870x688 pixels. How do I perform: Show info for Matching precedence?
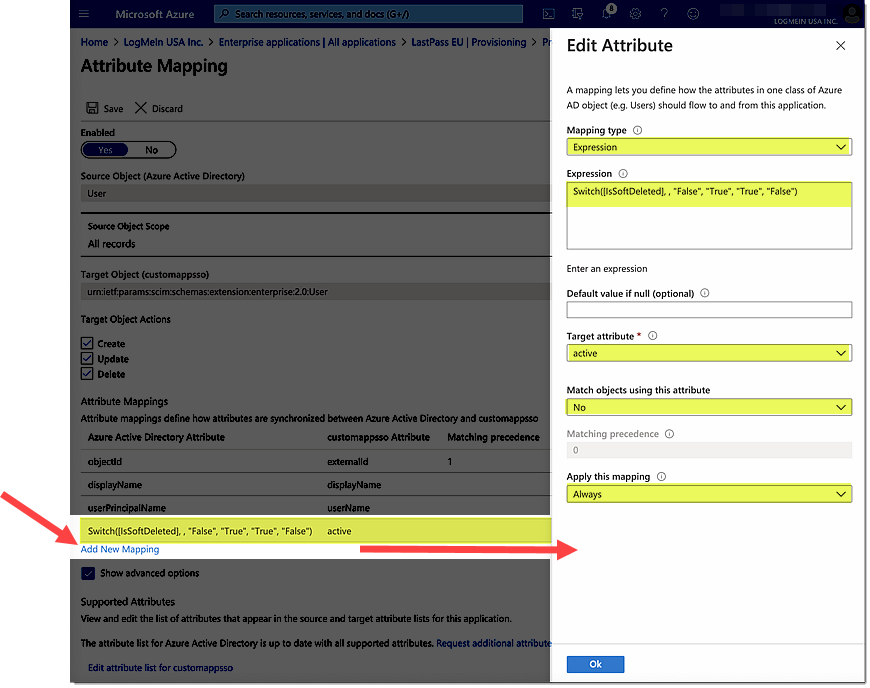[x=669, y=434]
